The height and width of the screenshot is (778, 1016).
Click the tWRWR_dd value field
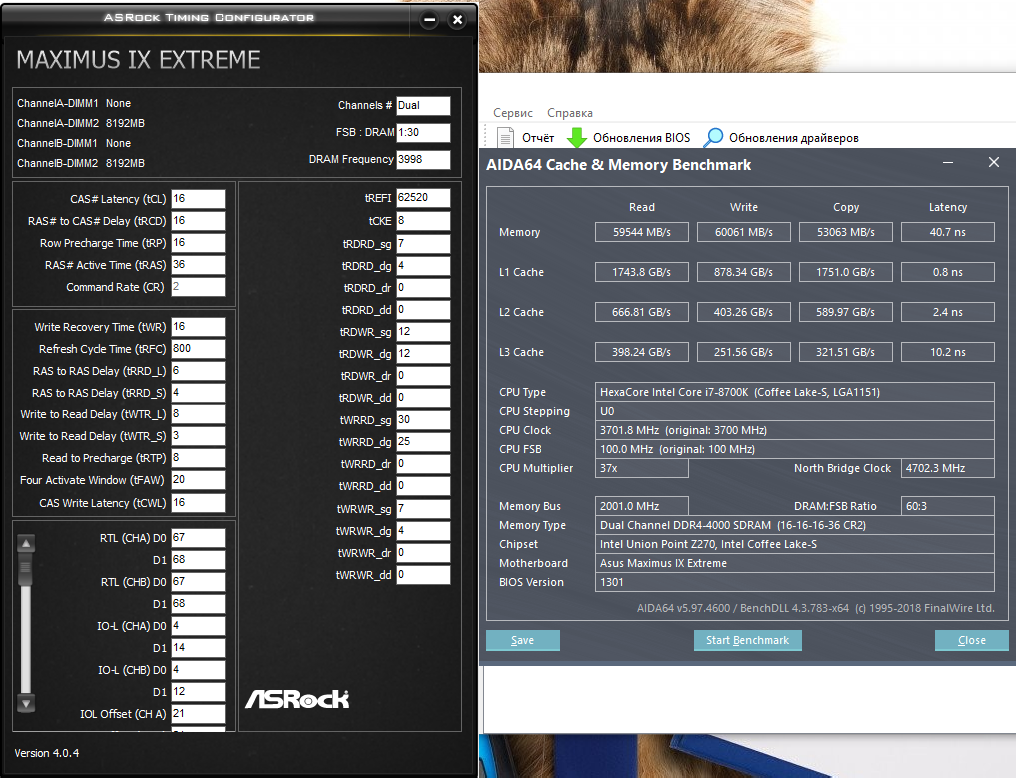423,575
